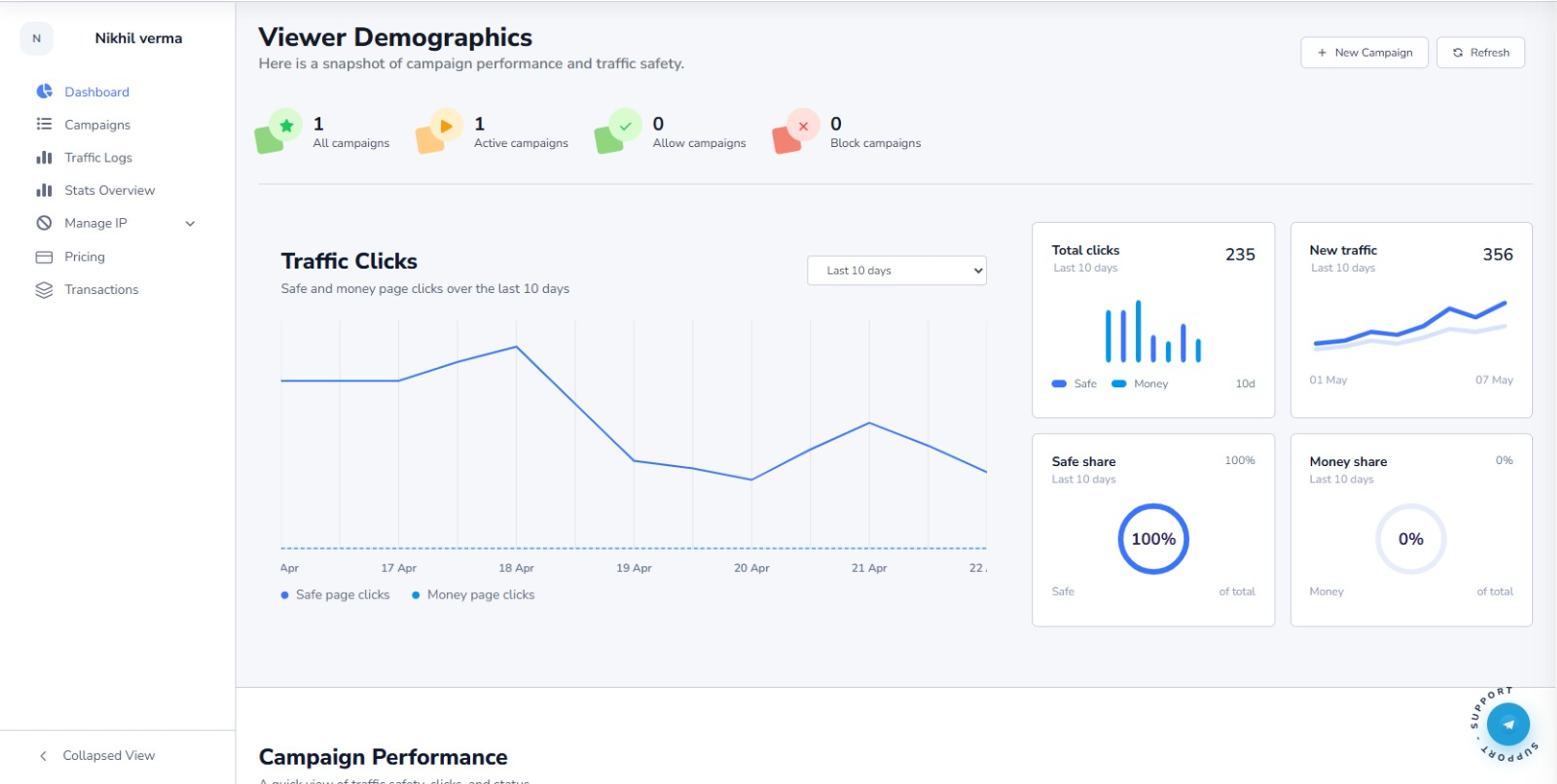1557x784 pixels.
Task: Click the 19 Apr axis label
Action: (x=634, y=568)
